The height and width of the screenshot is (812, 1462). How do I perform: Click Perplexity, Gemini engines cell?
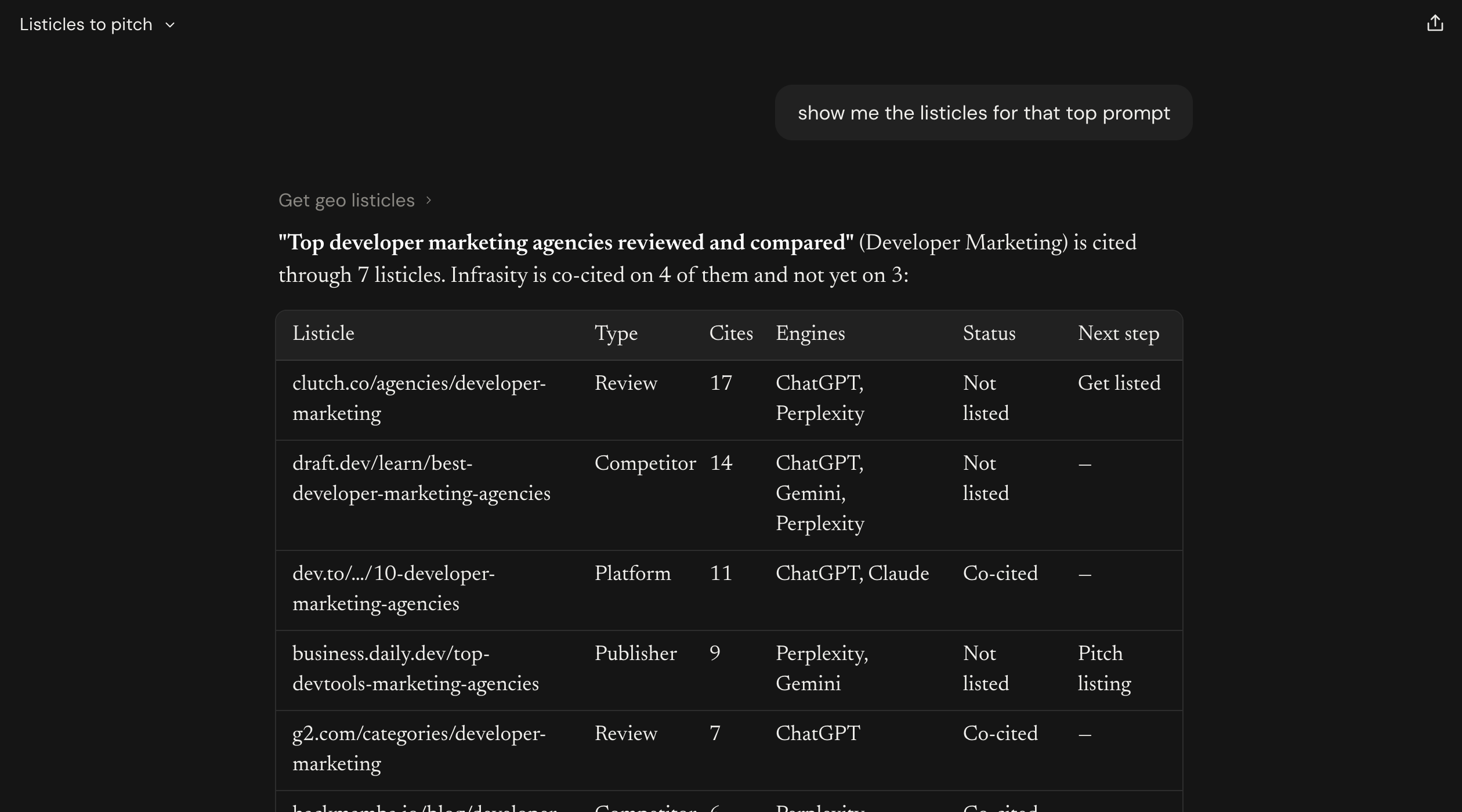(822, 668)
